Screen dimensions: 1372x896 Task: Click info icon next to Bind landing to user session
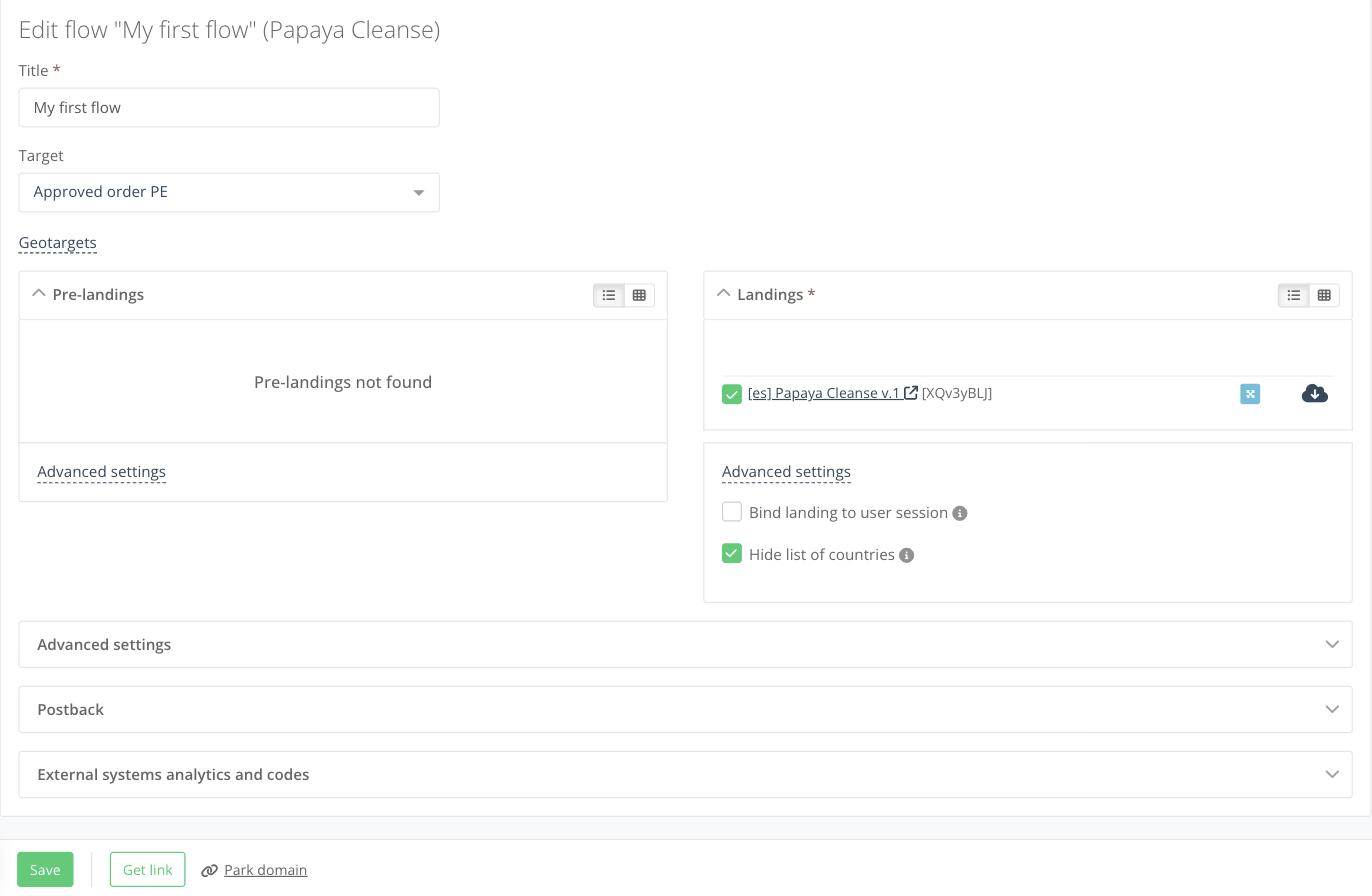tap(960, 513)
